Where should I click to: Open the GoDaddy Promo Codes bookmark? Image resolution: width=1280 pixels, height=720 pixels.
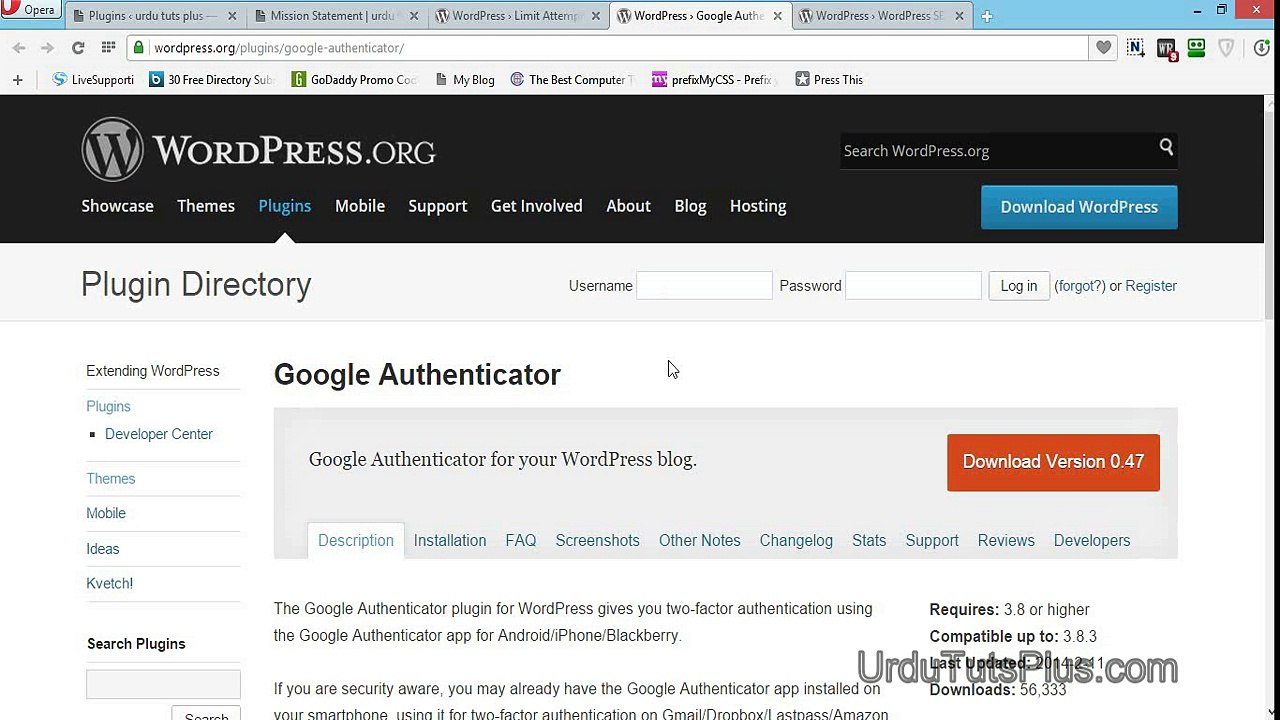[354, 80]
